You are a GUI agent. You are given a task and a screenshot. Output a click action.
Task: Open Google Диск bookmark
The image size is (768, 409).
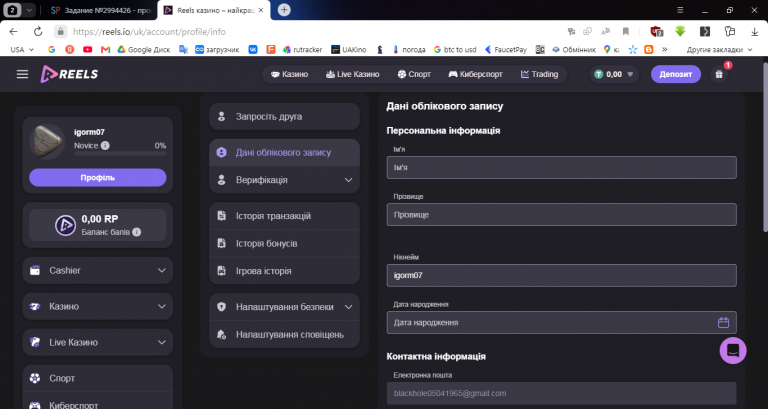pyautogui.click(x=144, y=49)
